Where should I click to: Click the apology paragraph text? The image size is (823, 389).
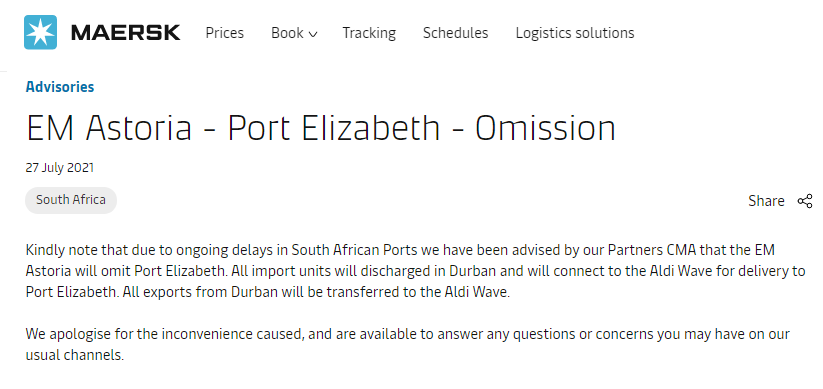pos(407,344)
